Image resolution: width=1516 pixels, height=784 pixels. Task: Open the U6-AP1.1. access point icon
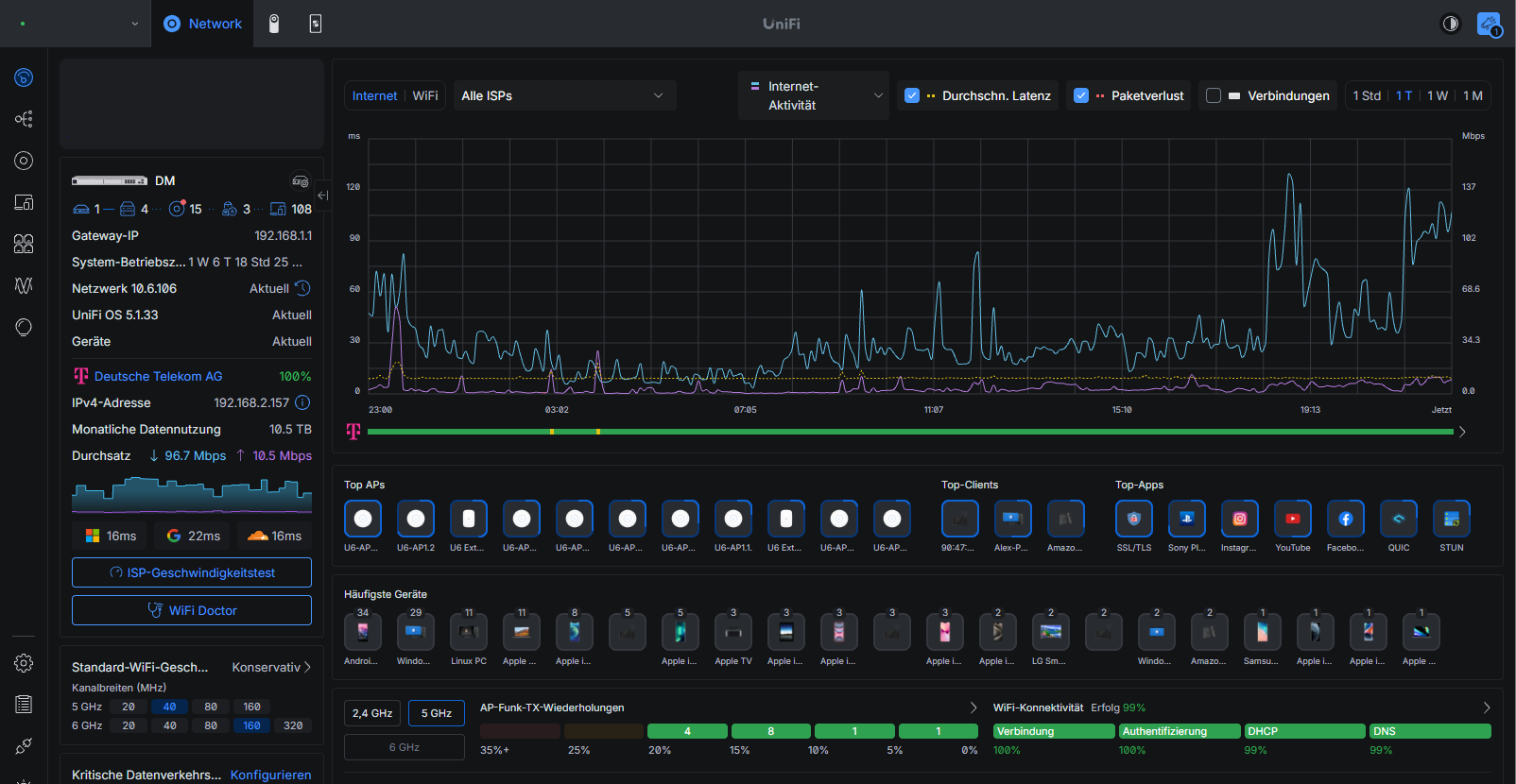(x=733, y=519)
